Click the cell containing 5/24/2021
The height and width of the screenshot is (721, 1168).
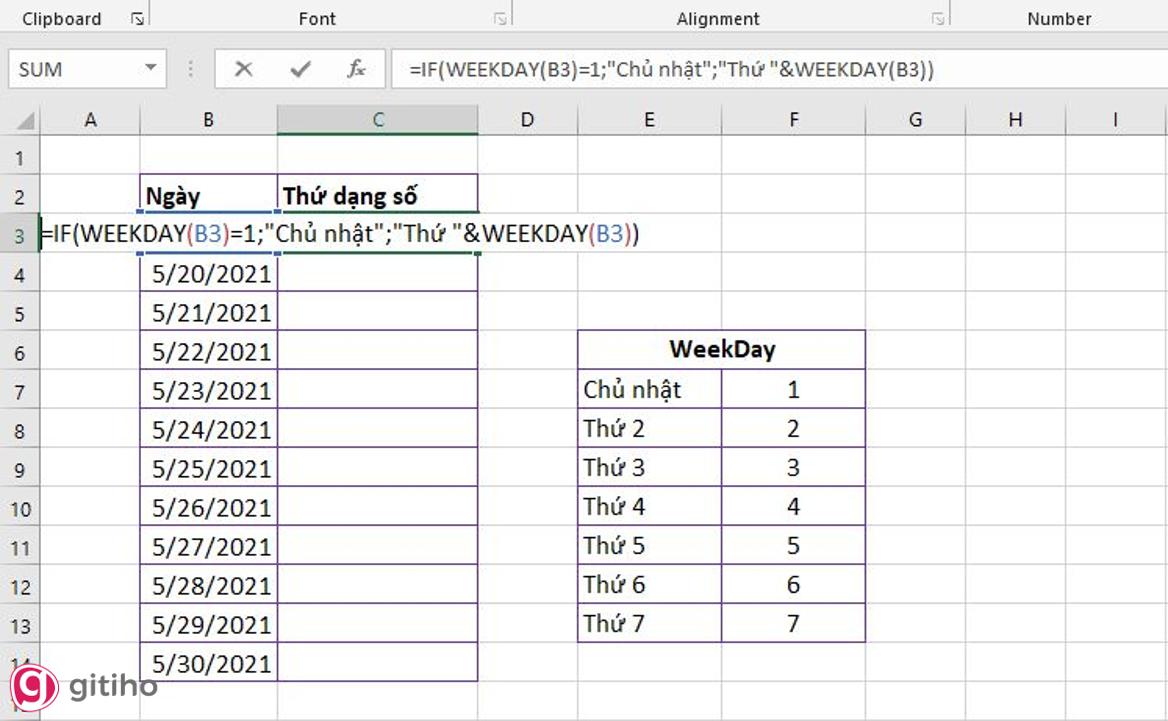tap(210, 430)
